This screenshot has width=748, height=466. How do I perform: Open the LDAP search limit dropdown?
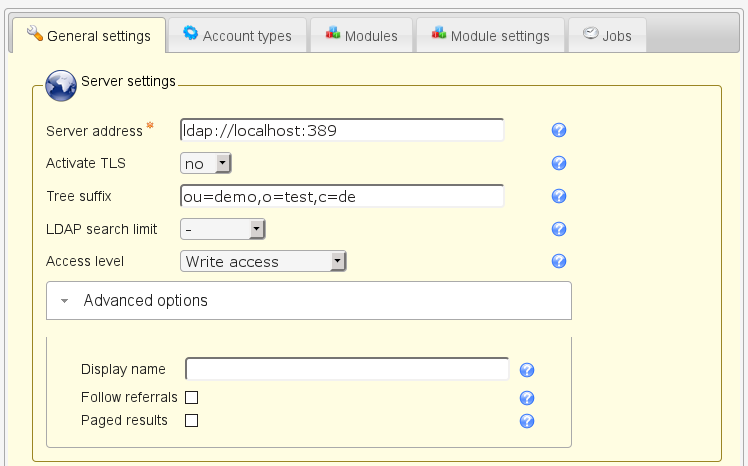pyautogui.click(x=222, y=229)
